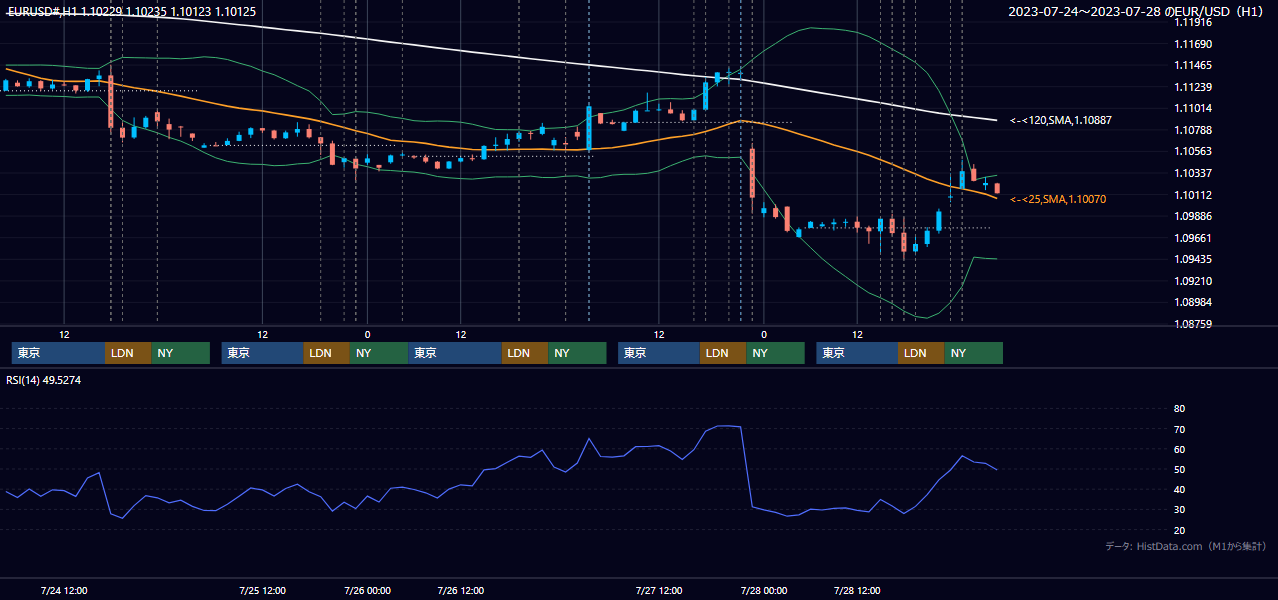
Task: Click the 1.08984 price axis label
Action: coord(1192,302)
